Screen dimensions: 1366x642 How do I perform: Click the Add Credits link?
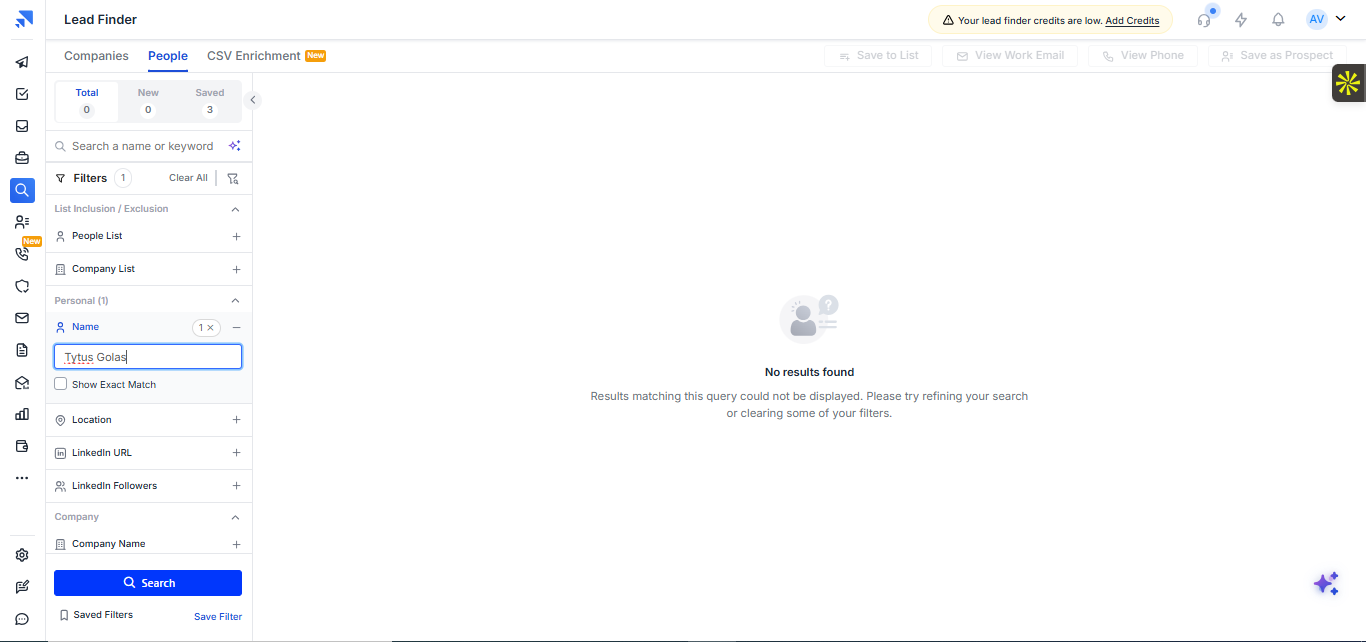coord(1132,21)
